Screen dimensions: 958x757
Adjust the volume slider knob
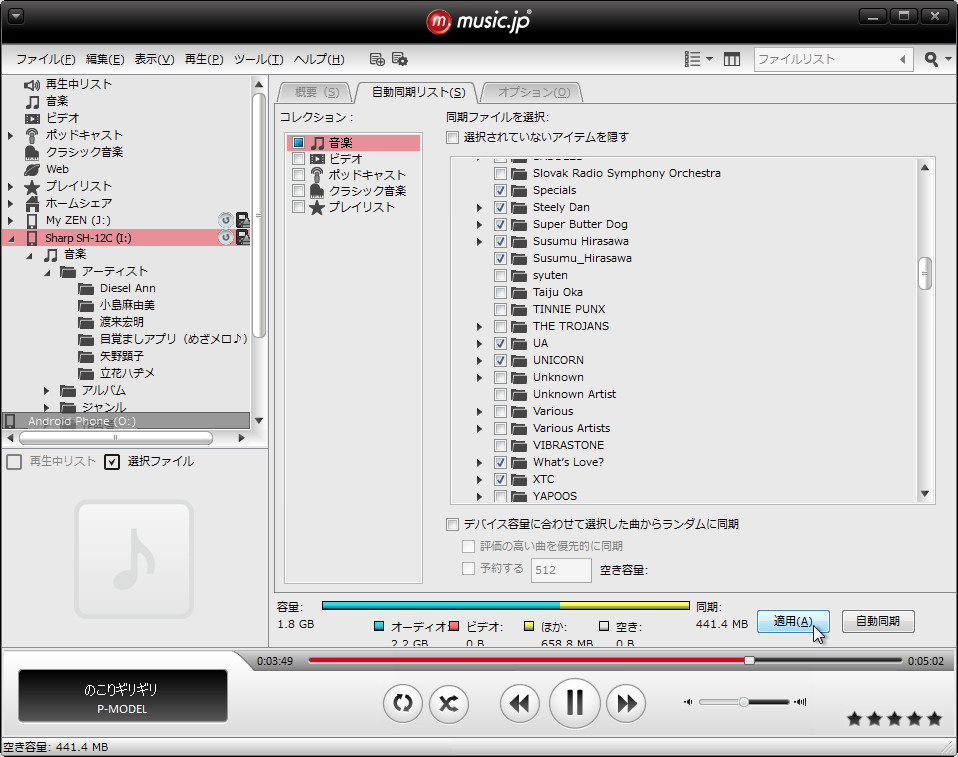click(744, 702)
